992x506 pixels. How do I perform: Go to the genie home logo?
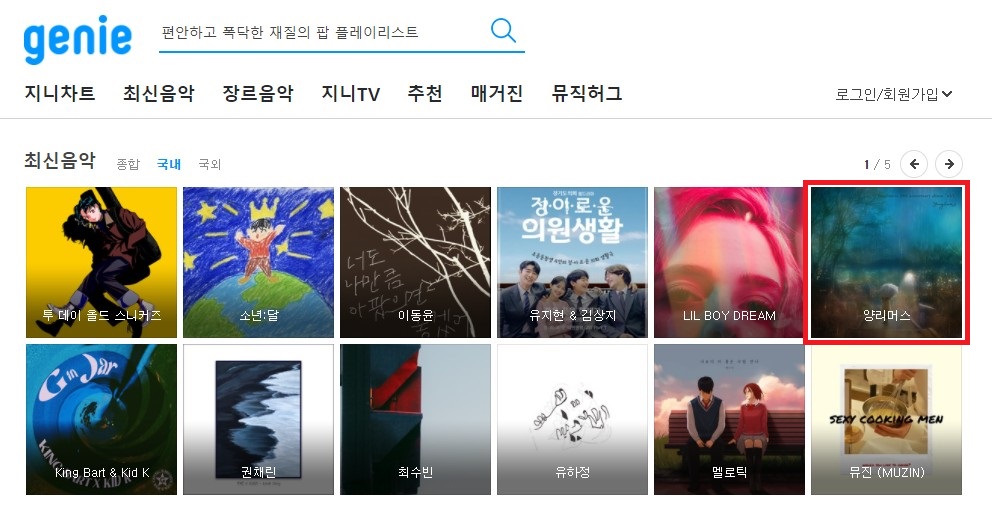click(x=78, y=39)
